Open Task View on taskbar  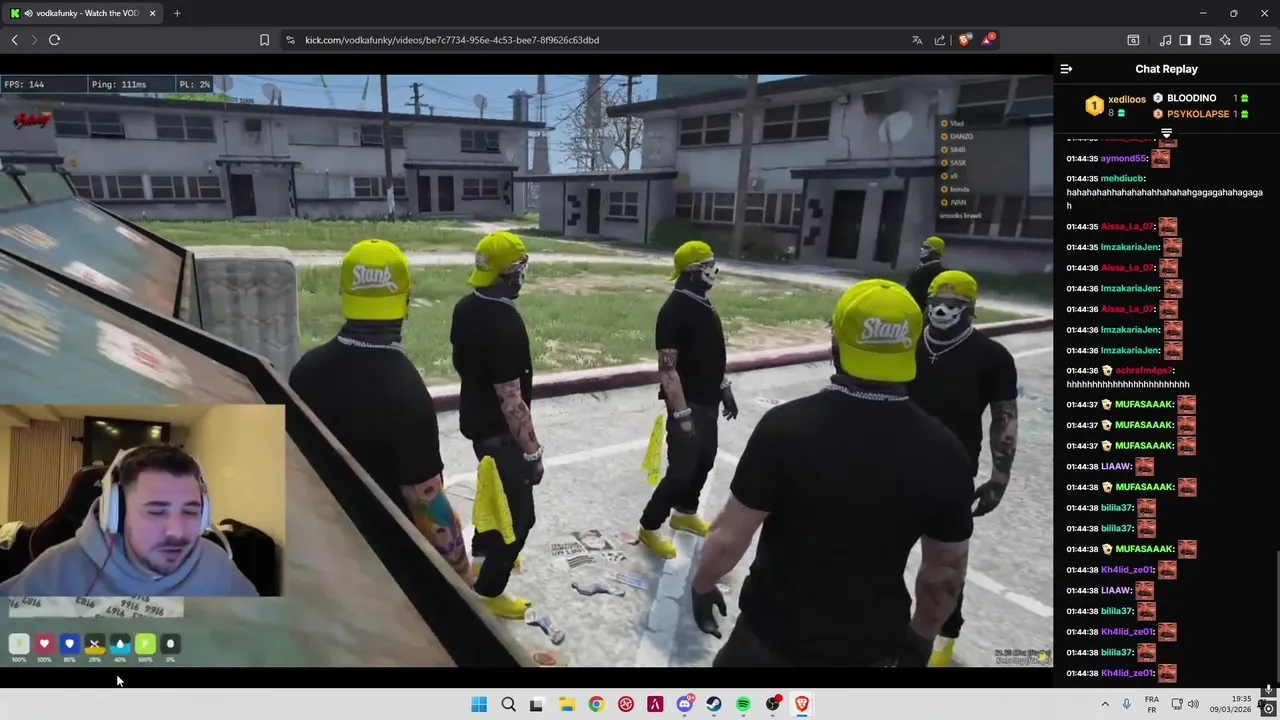click(536, 704)
